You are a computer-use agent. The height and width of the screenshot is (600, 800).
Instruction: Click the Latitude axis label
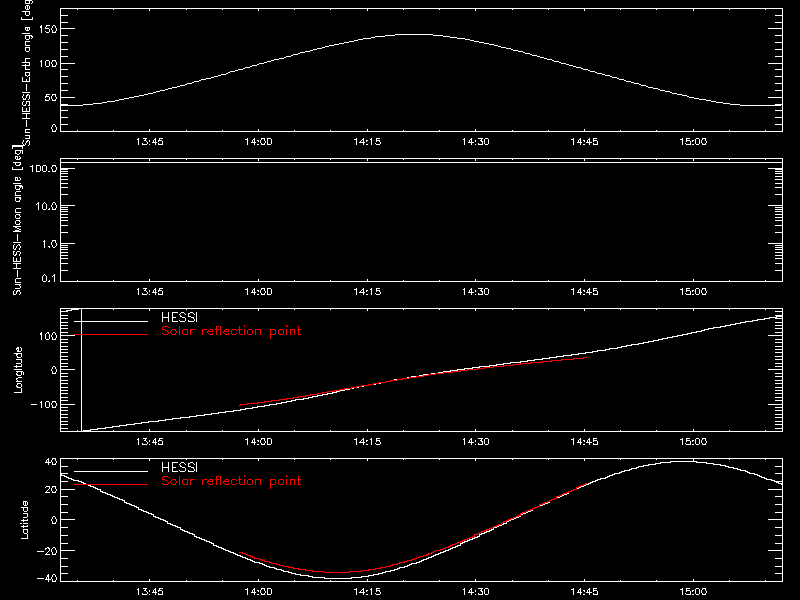pos(24,519)
